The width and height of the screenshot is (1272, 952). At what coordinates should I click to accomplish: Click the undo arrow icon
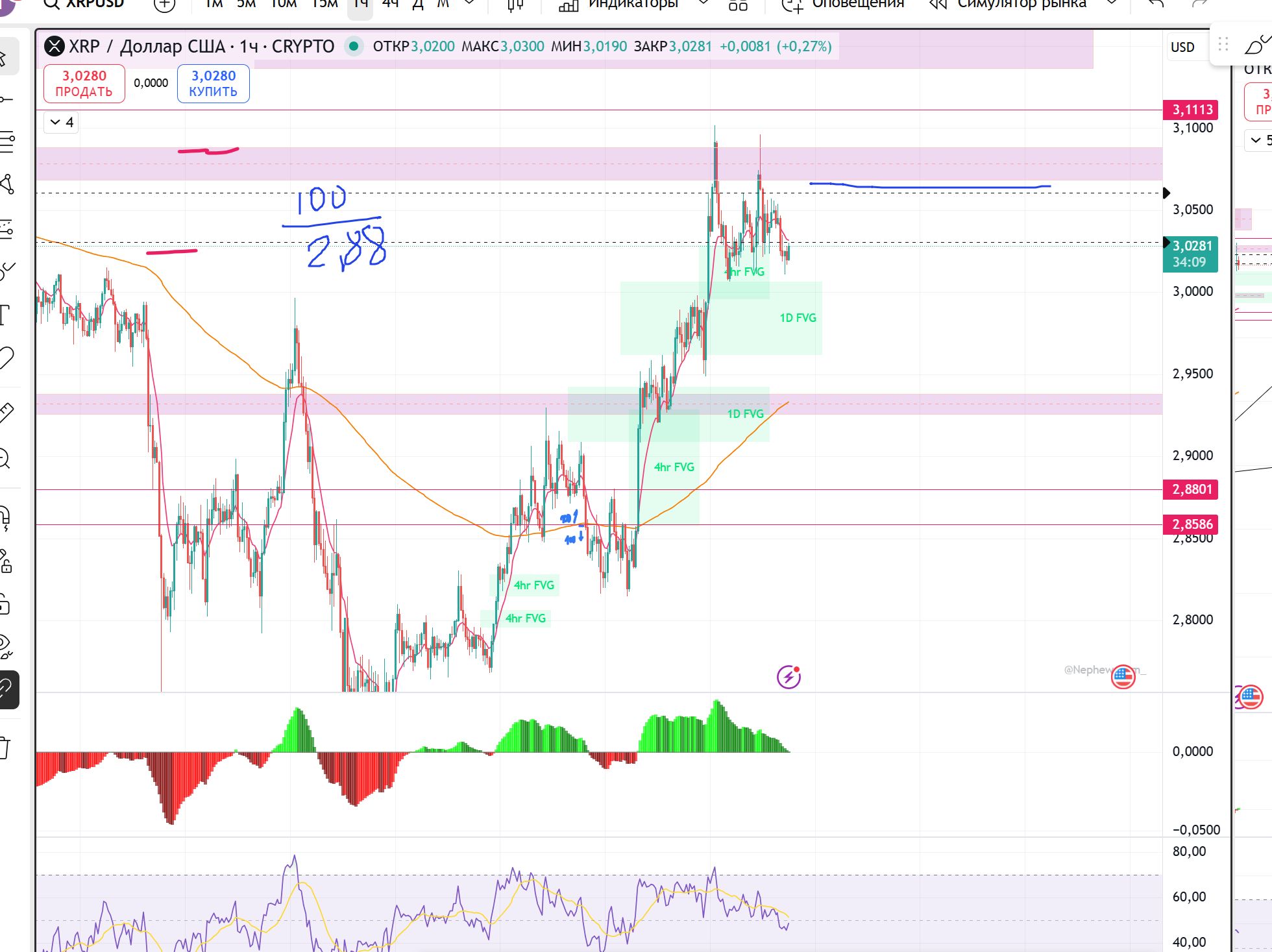[x=1156, y=4]
